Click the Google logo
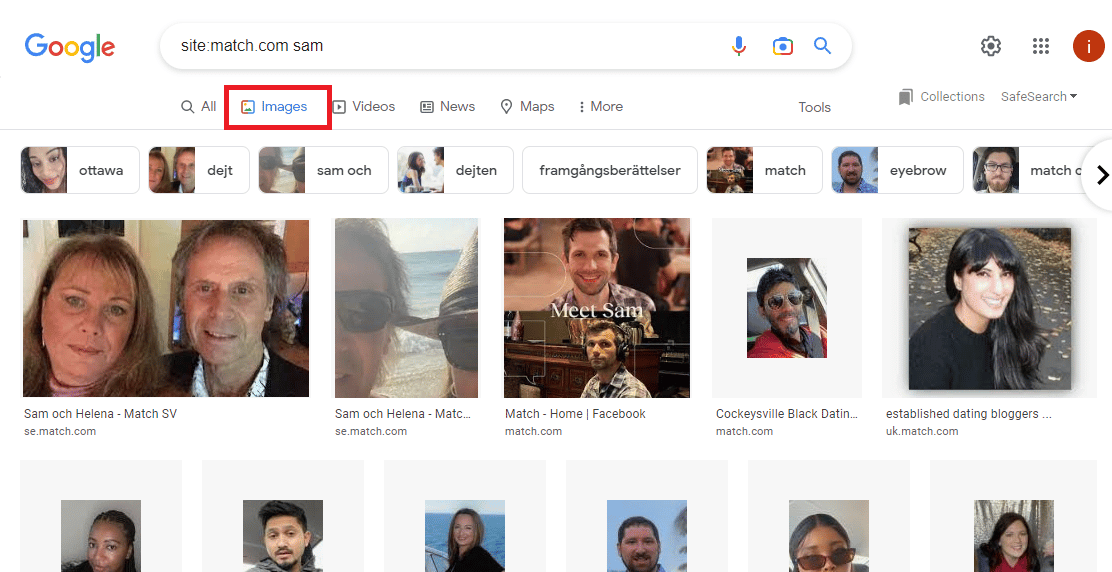Viewport: 1112px width, 572px height. coord(70,46)
